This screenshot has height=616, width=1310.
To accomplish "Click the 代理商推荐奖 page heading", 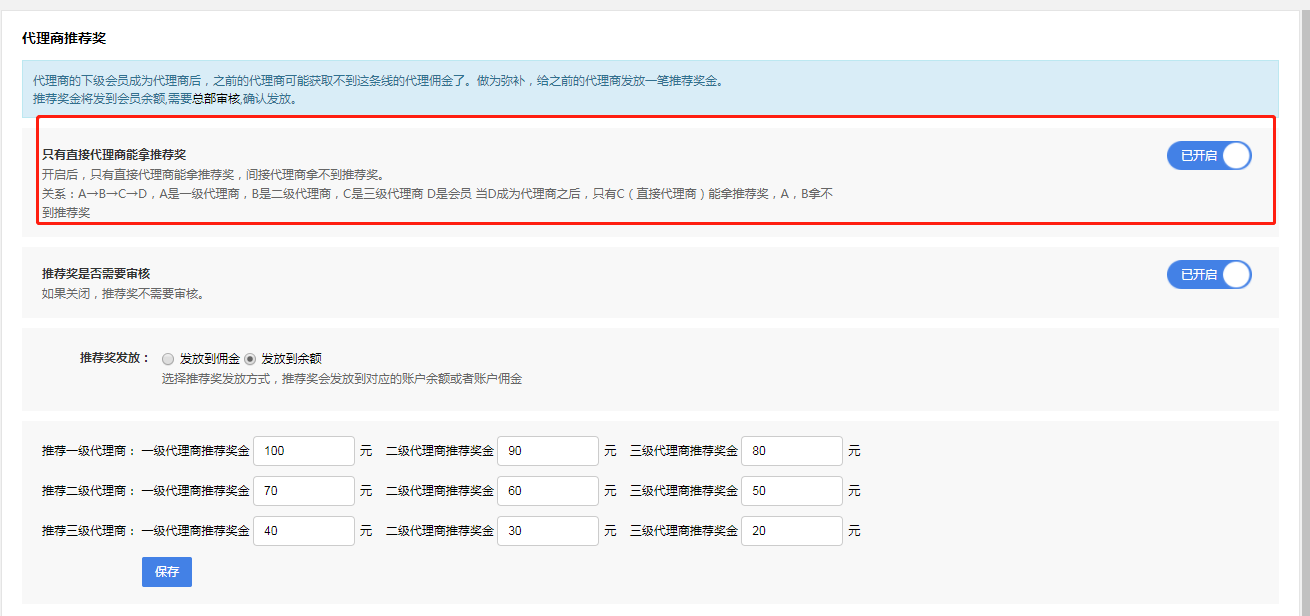I will point(64,39).
